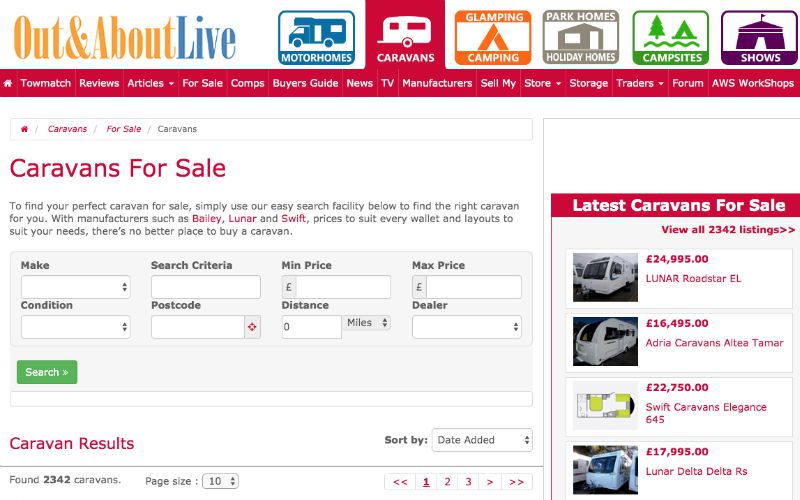Open the Condition dropdown

76,327
